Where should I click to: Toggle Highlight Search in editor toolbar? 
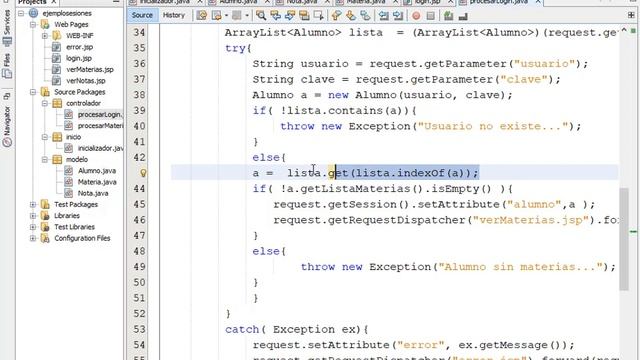(304, 16)
